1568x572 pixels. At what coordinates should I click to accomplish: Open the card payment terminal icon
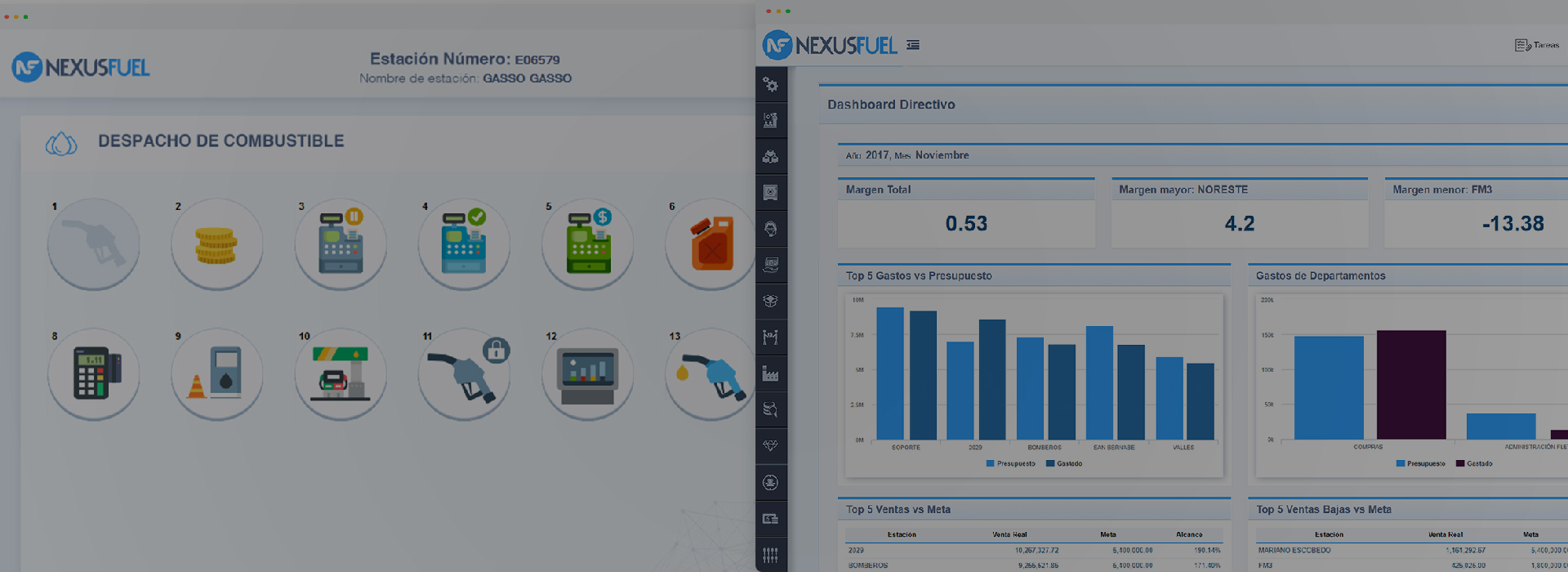(x=93, y=374)
